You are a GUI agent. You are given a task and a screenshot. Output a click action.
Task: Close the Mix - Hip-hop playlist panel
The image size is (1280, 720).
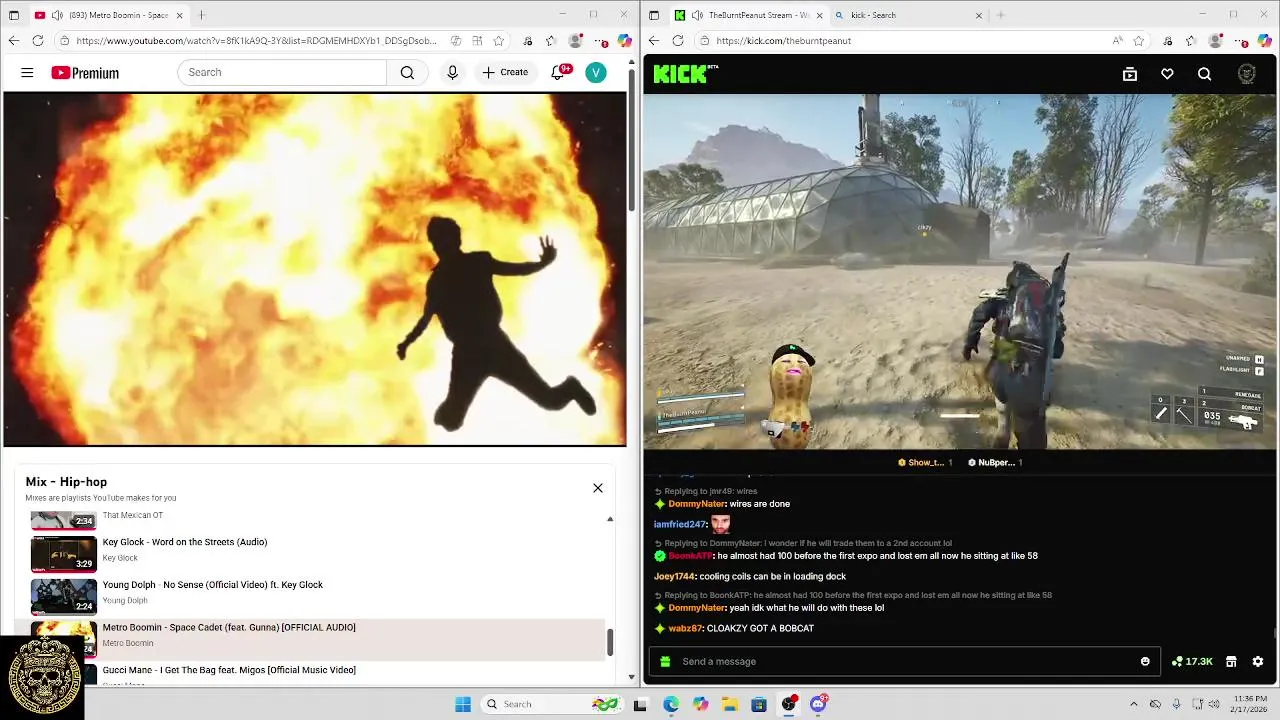pos(598,488)
